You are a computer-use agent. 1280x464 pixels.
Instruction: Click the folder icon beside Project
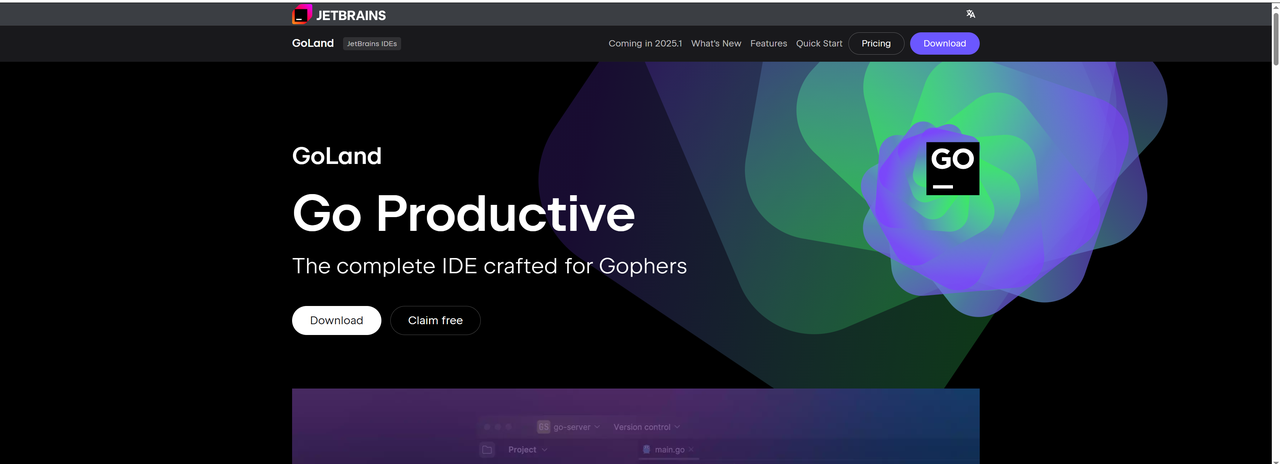[487, 450]
